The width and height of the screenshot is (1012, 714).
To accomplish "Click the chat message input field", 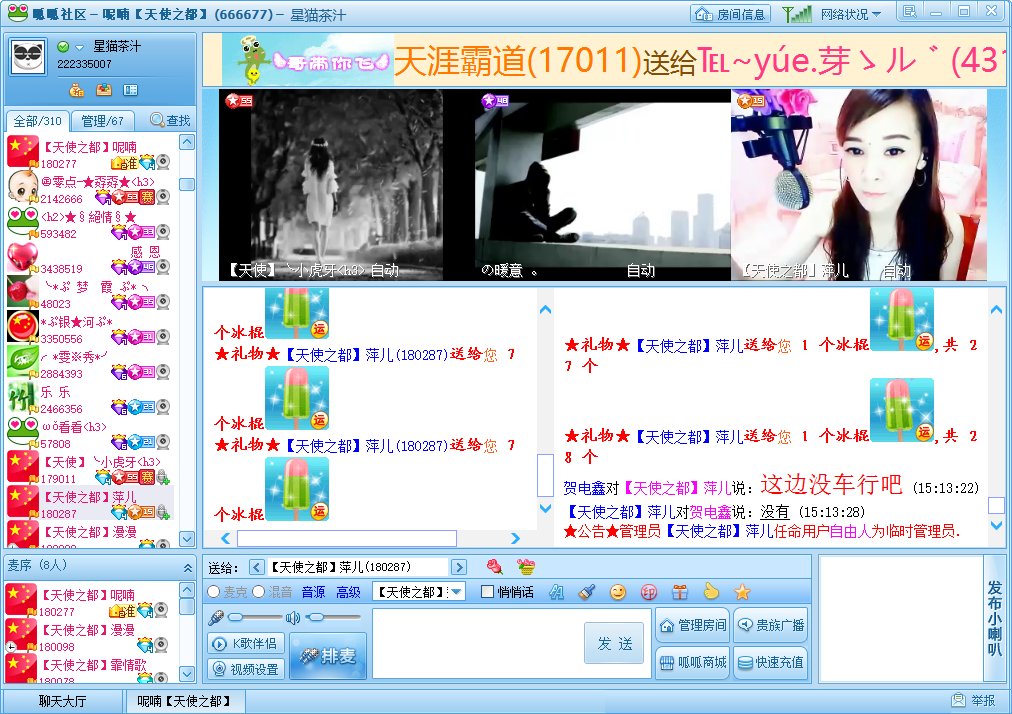I will pos(470,640).
